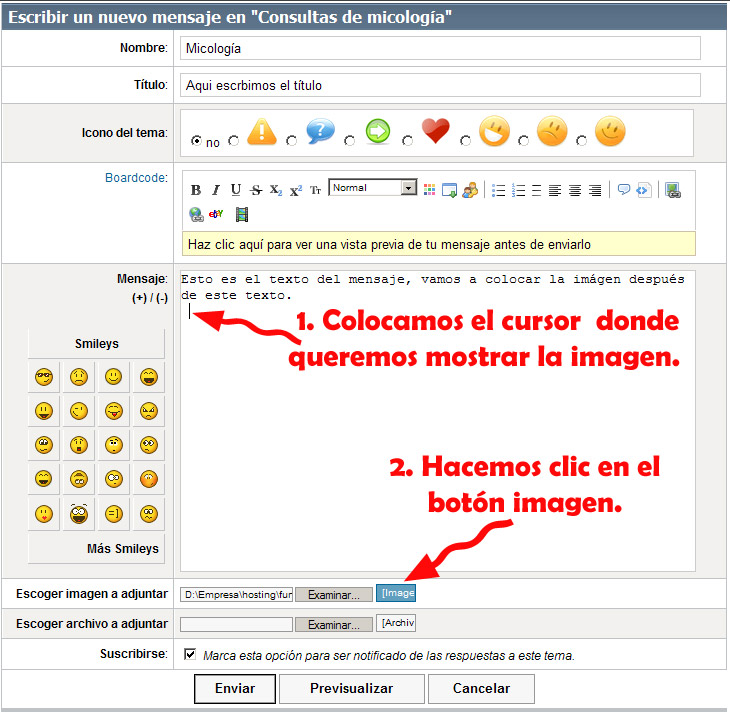730x715 pixels.
Task: Open the Boardcode help link
Action: tap(135, 178)
